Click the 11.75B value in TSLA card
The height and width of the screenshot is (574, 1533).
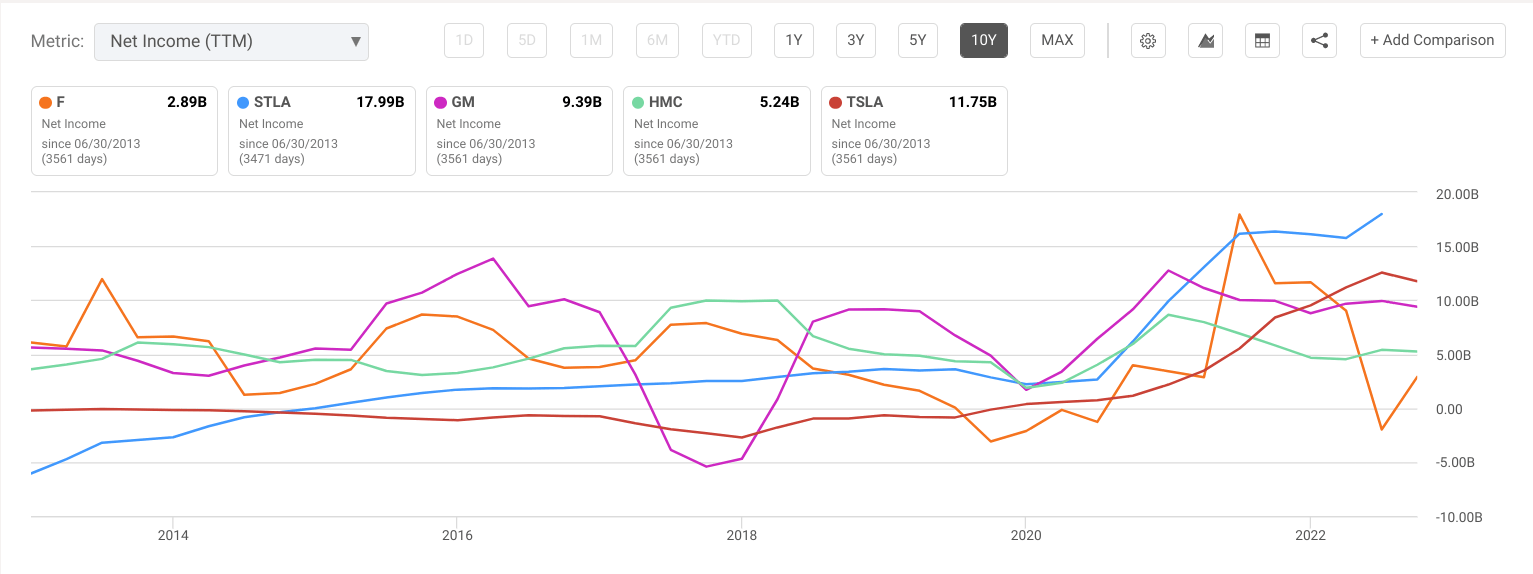tap(973, 102)
